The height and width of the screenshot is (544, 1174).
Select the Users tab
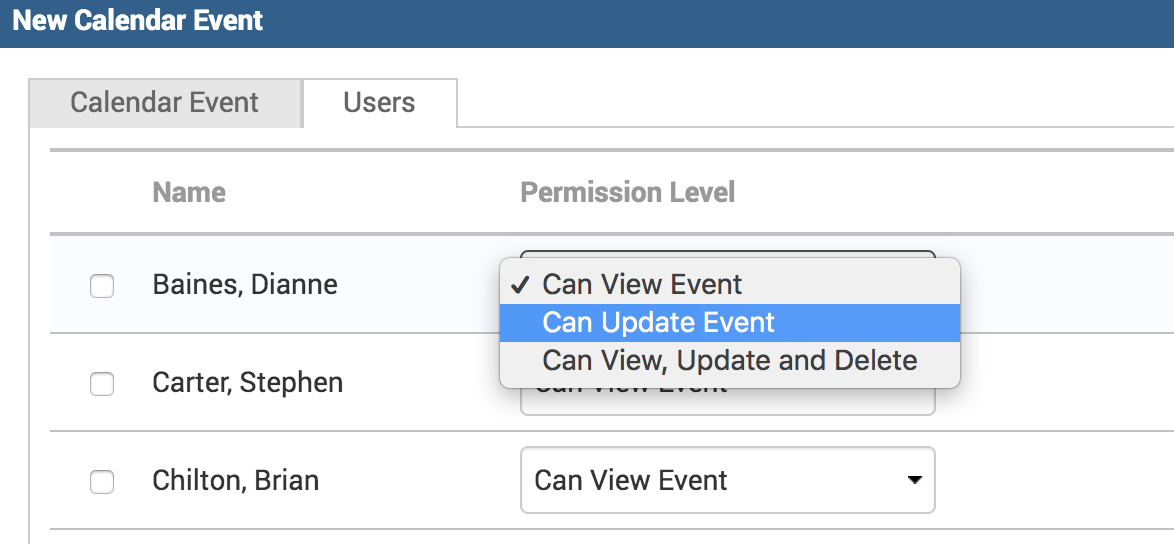379,103
